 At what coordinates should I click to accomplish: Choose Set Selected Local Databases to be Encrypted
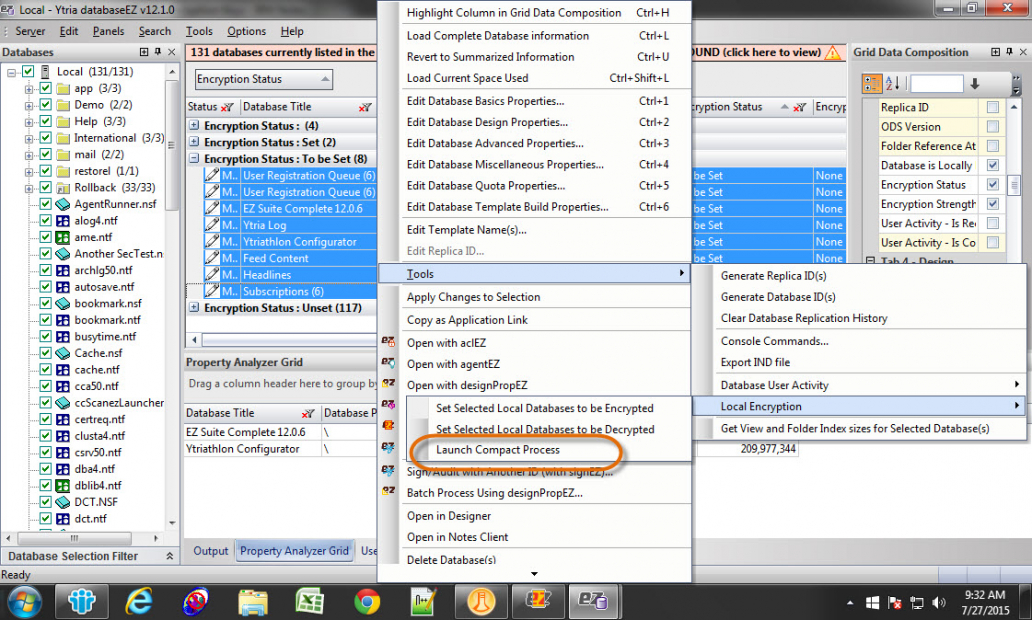point(544,408)
